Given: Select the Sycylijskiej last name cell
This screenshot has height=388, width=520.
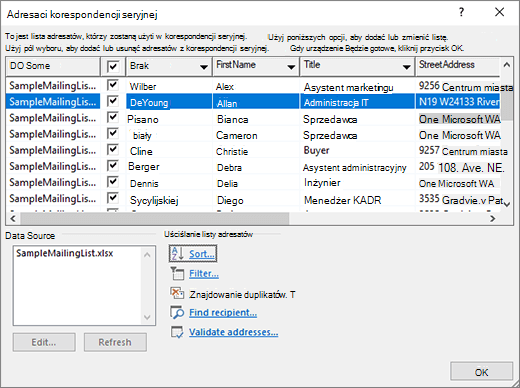Looking at the screenshot, I should click(x=169, y=200).
